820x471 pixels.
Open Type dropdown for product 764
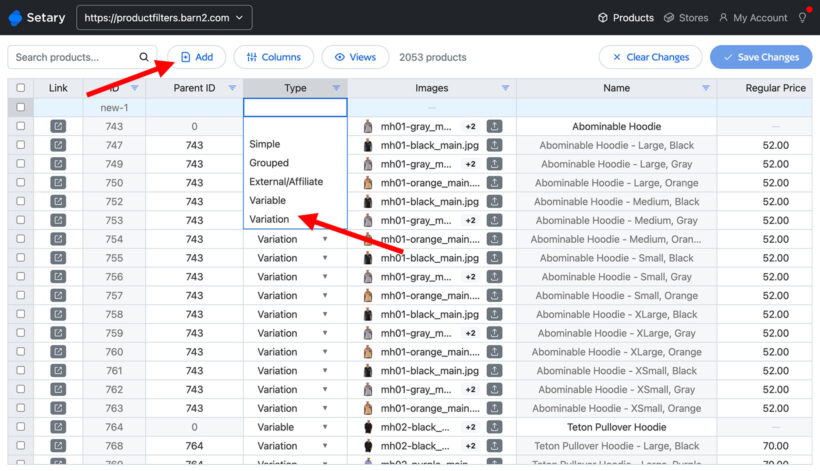tap(325, 427)
